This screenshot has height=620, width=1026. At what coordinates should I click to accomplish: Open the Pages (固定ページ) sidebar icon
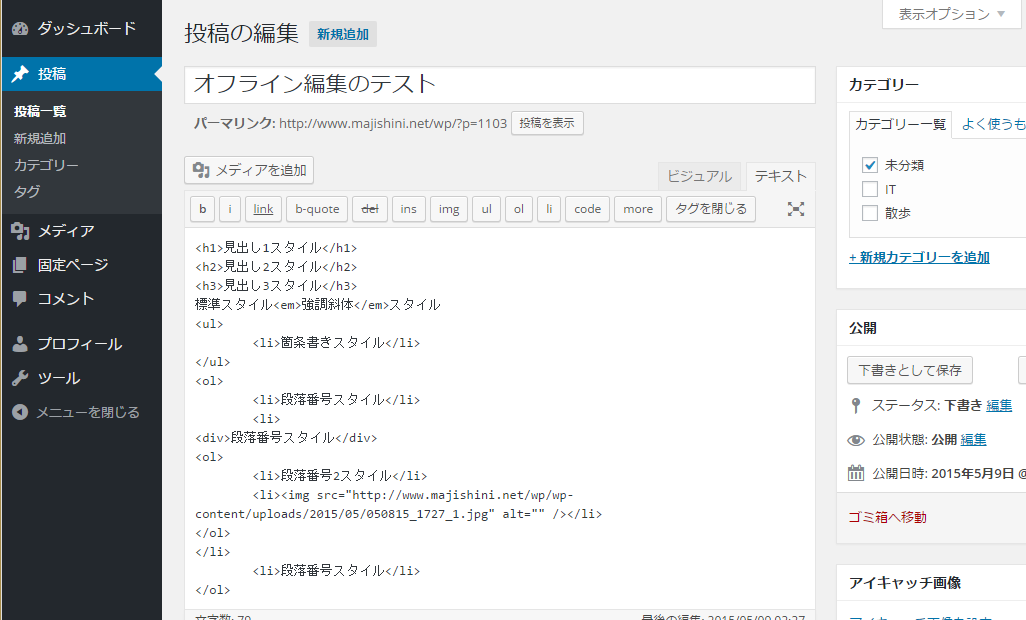(18, 264)
